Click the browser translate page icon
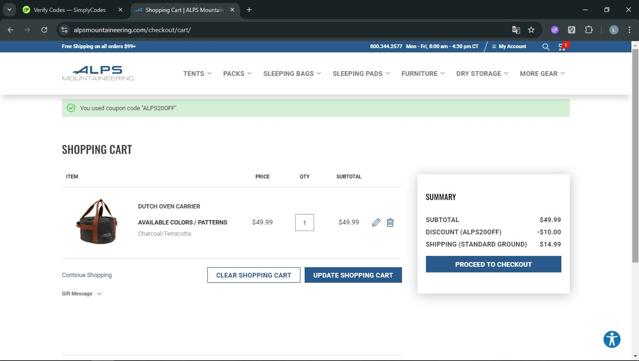Screen dimensions: 639x361 coord(516,30)
